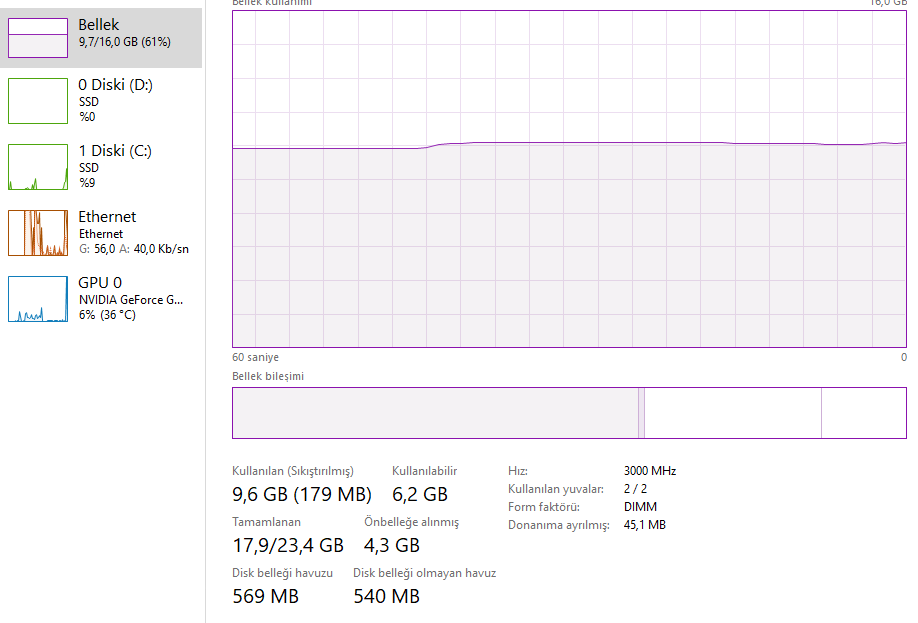Click the Bellek mini graph thumbnail
This screenshot has width=918, height=623.
(38, 37)
